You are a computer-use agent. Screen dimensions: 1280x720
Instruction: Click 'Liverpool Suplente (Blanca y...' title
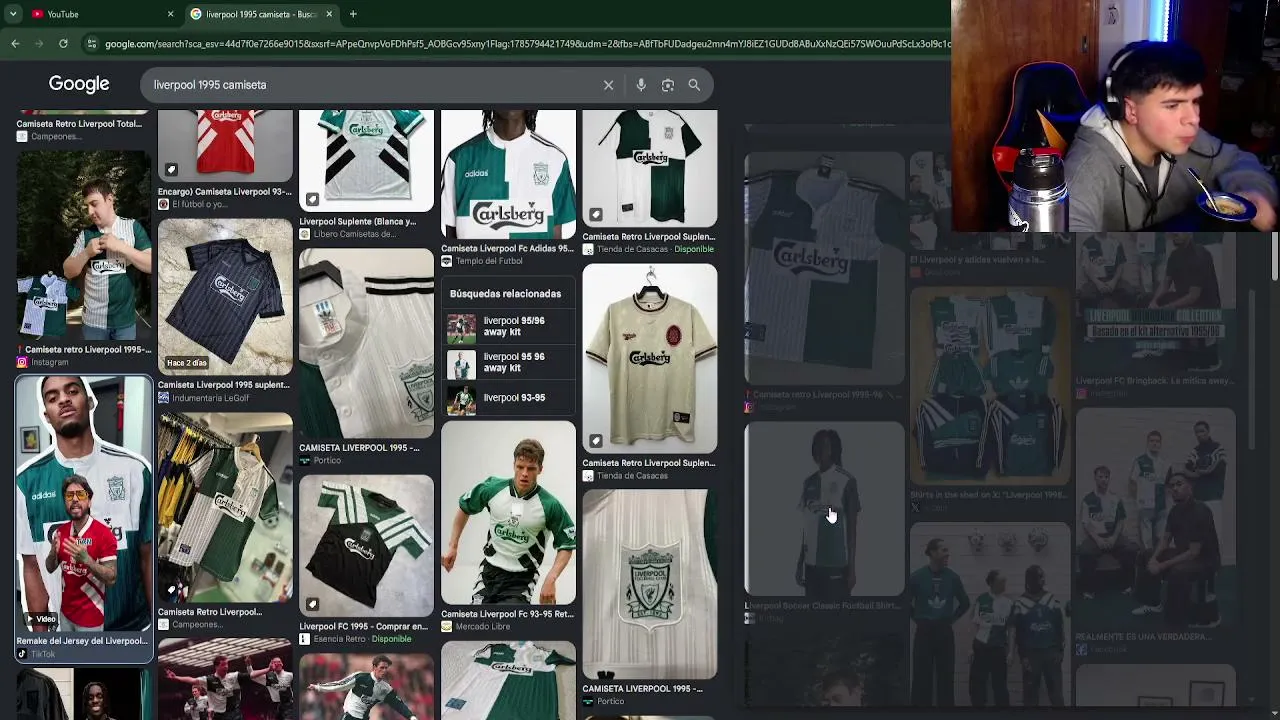[x=357, y=222]
